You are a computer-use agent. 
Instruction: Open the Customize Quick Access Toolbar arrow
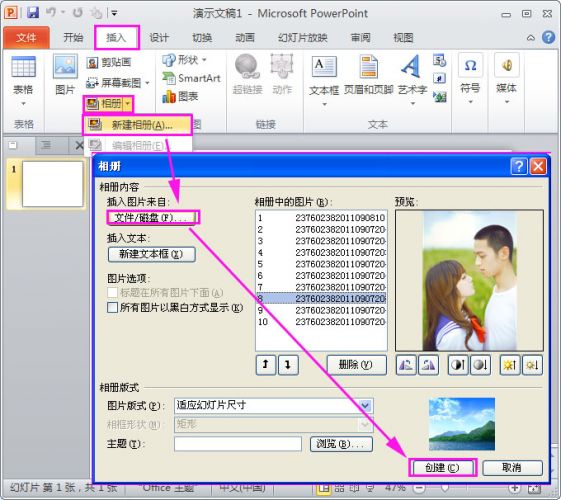coord(114,13)
